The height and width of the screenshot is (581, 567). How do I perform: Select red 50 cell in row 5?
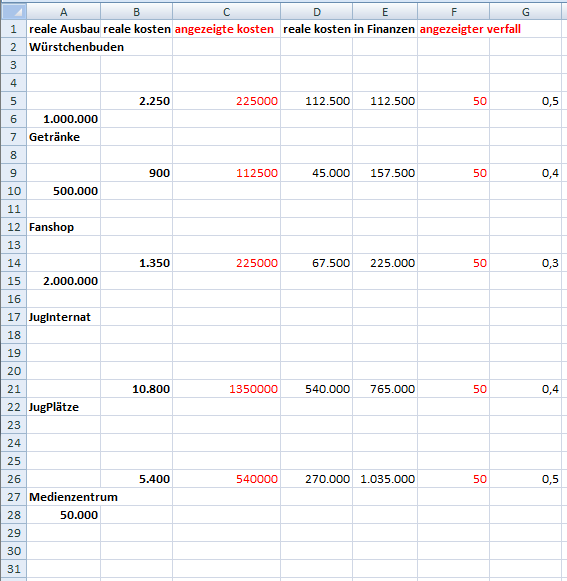(454, 101)
